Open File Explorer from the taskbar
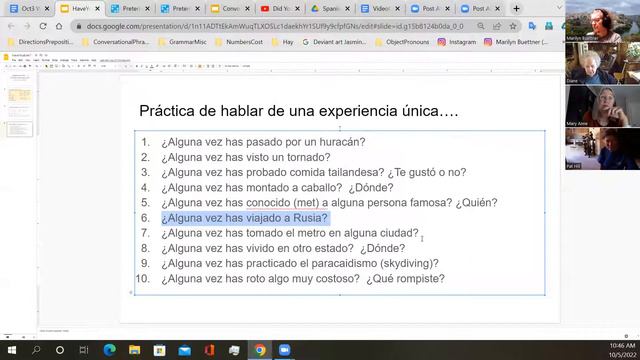Screen dimensions: 640x360 tap(134, 350)
